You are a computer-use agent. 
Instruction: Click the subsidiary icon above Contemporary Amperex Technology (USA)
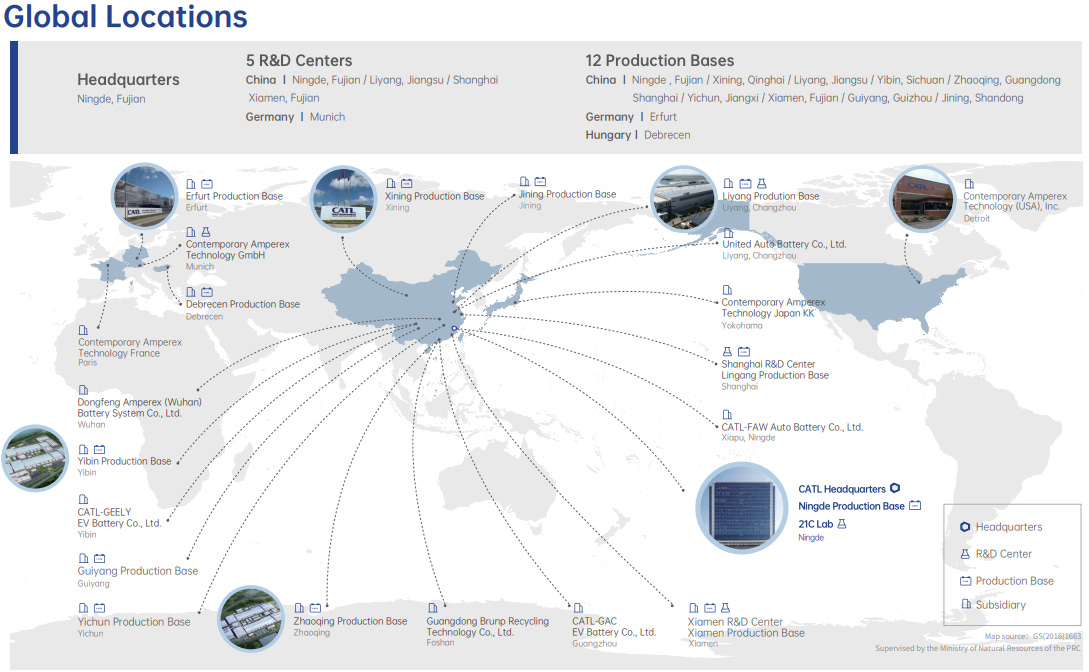969,184
